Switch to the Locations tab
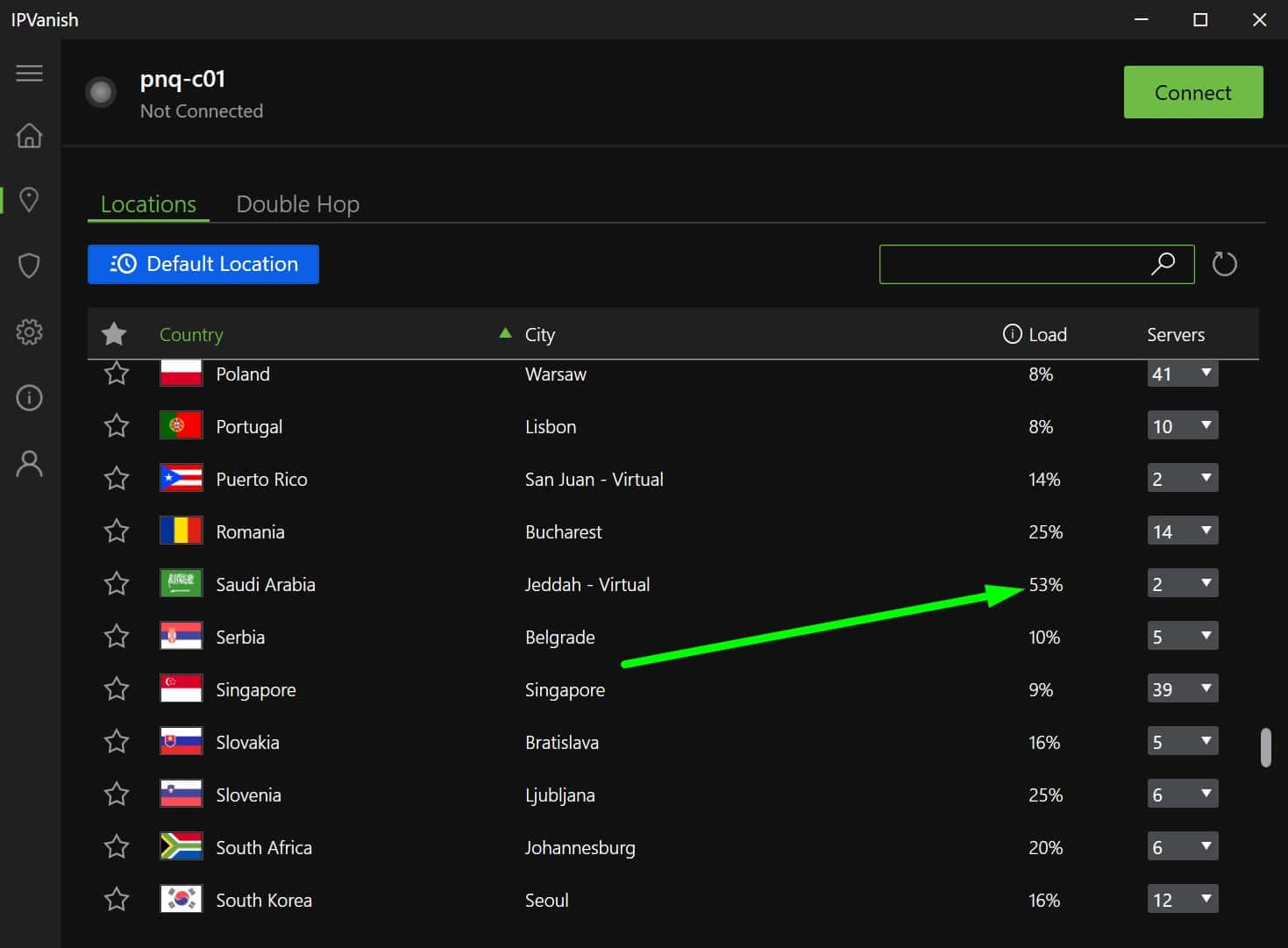The height and width of the screenshot is (948, 1288). (148, 204)
